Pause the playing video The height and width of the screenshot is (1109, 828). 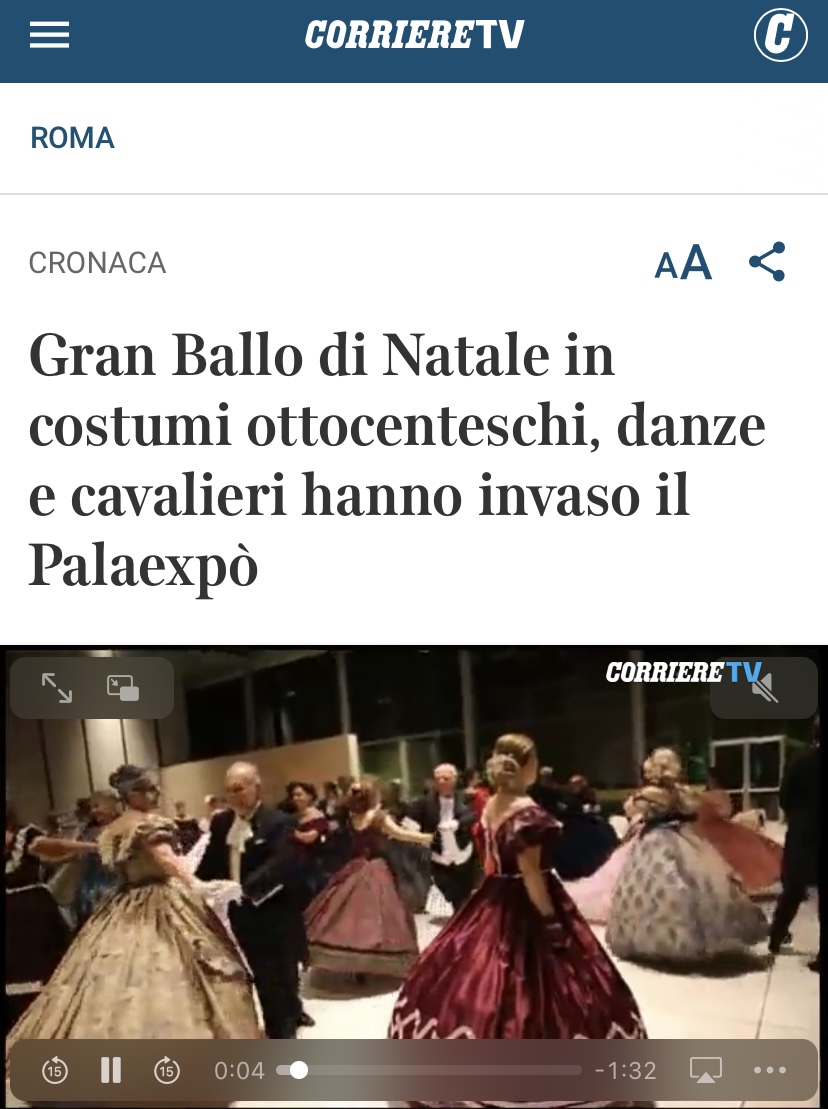pos(111,1070)
